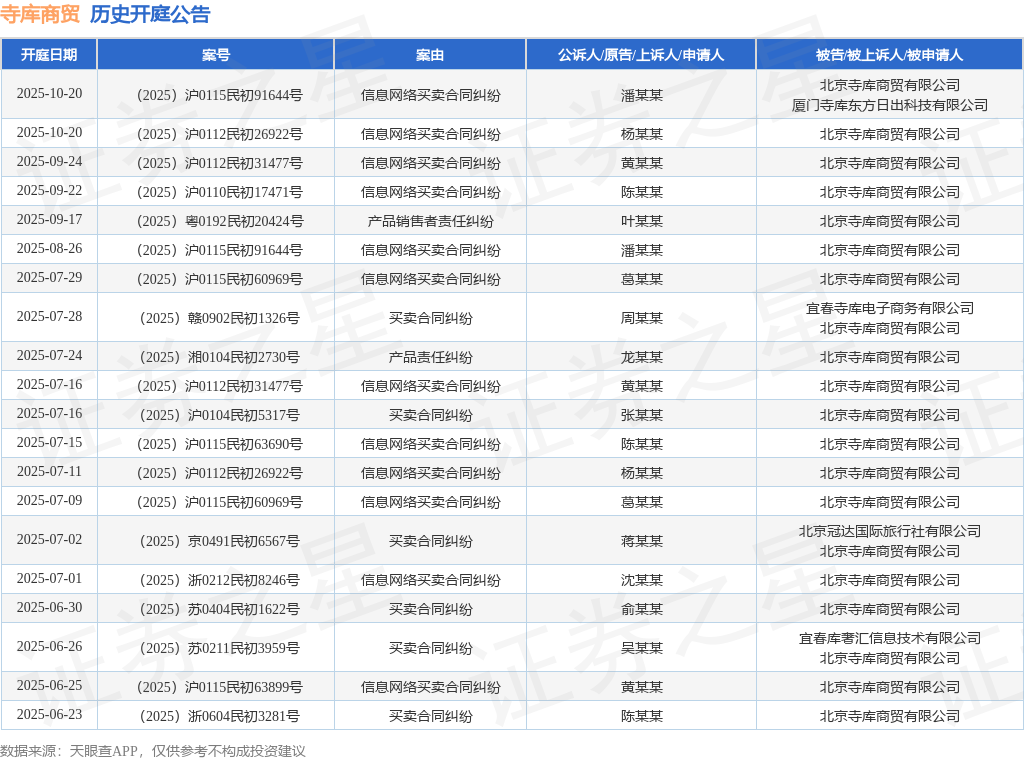Click the 案由 column header
This screenshot has width=1024, height=760.
[x=430, y=55]
